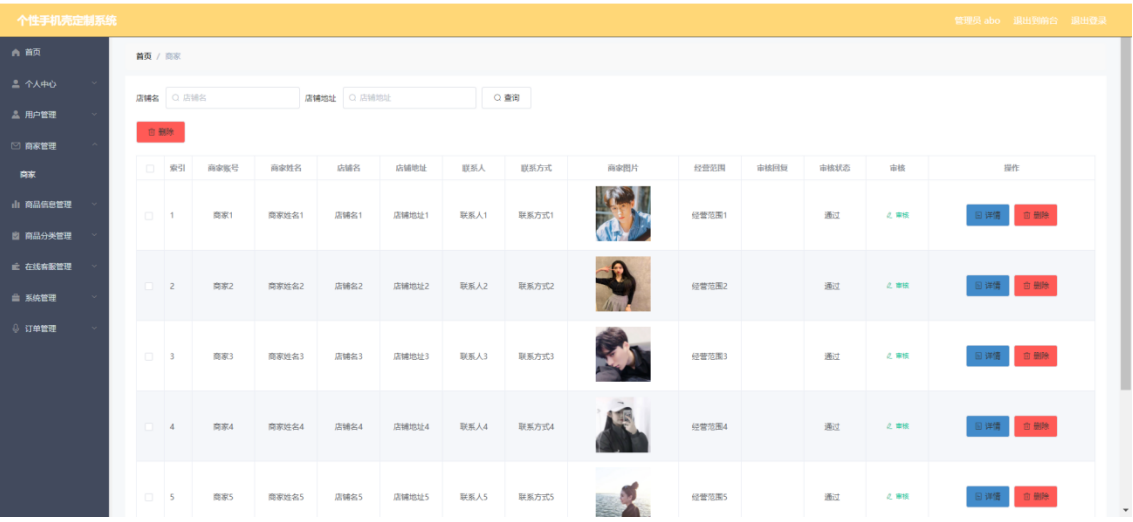Click the red bulk 删除 button above table
The image size is (1133, 522).
pos(160,132)
